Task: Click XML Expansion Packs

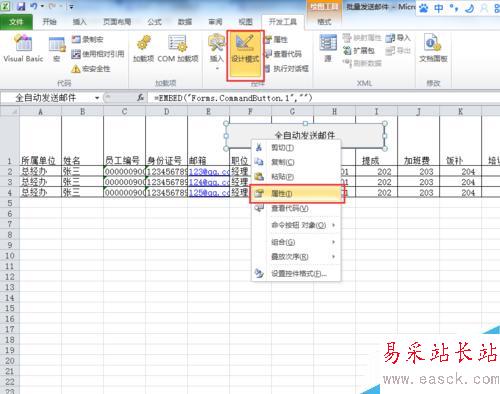Action: tap(359, 51)
